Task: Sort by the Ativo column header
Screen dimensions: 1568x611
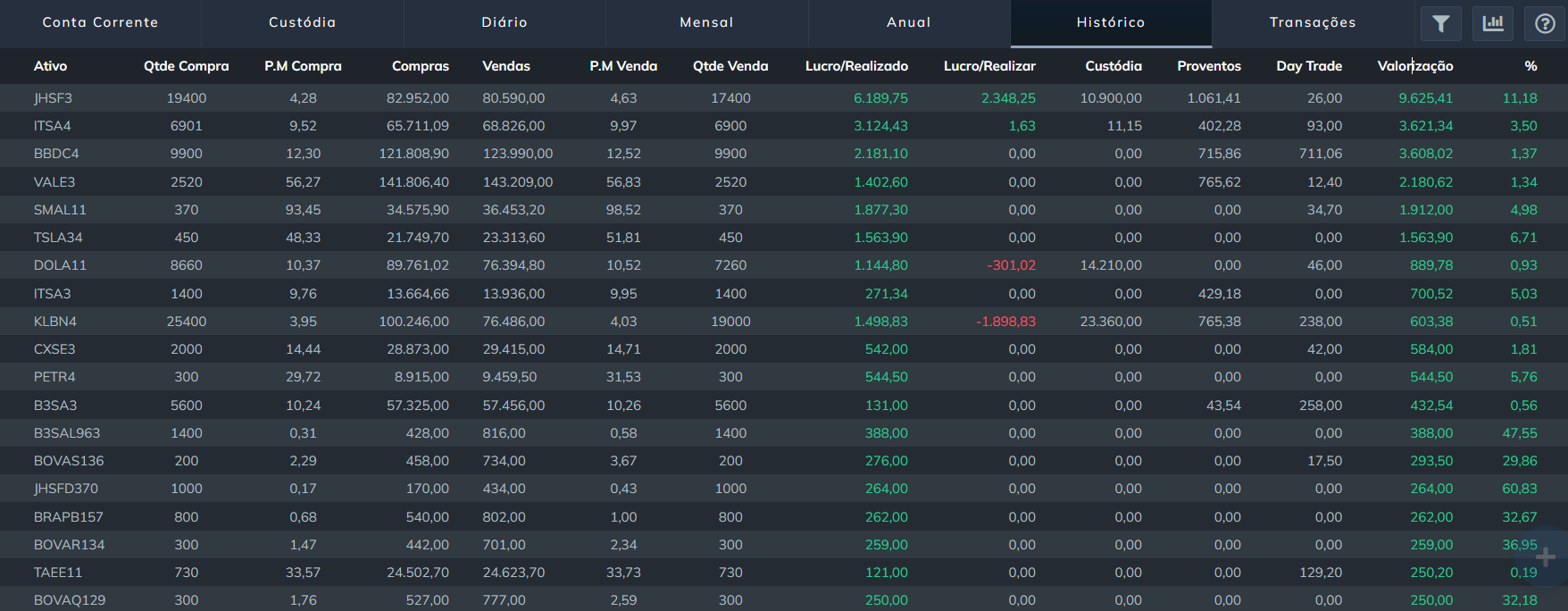Action: point(50,66)
